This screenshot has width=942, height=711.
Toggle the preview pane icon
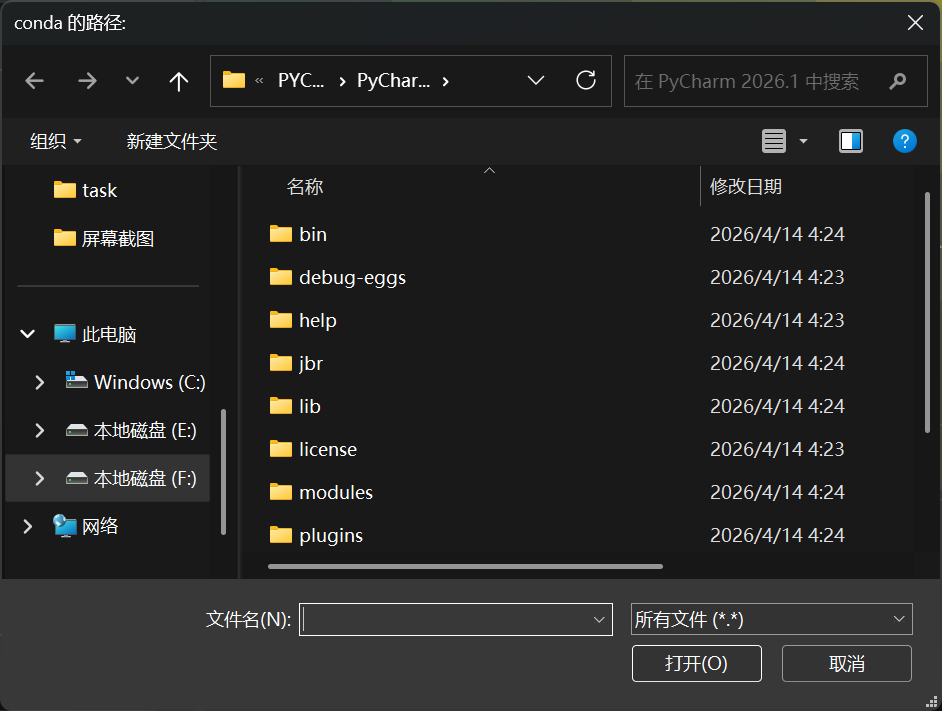851,141
